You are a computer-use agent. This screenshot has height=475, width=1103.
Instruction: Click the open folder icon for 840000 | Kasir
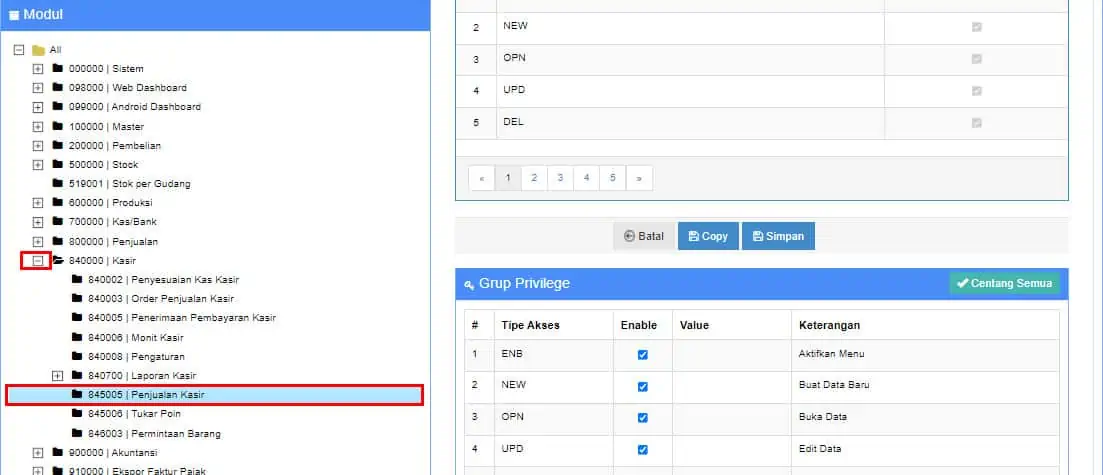tap(57, 261)
